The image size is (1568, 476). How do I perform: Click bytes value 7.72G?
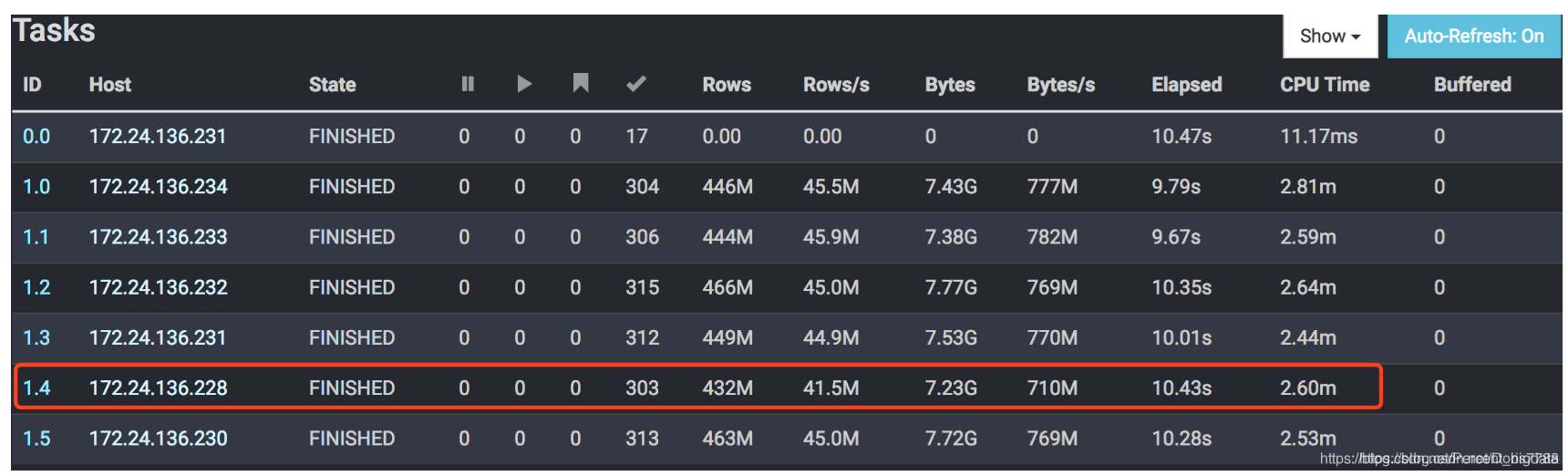pos(951,439)
